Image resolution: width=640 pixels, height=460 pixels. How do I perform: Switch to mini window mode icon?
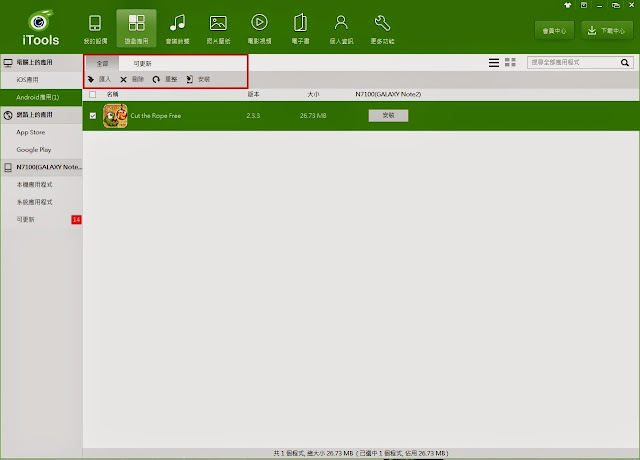(616, 5)
